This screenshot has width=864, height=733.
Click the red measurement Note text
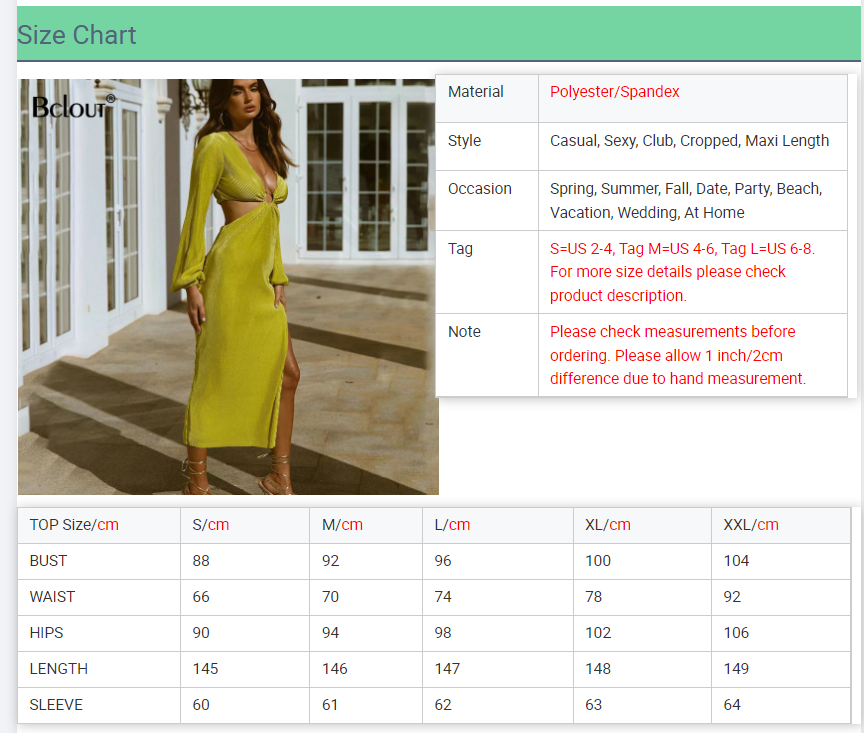(678, 355)
